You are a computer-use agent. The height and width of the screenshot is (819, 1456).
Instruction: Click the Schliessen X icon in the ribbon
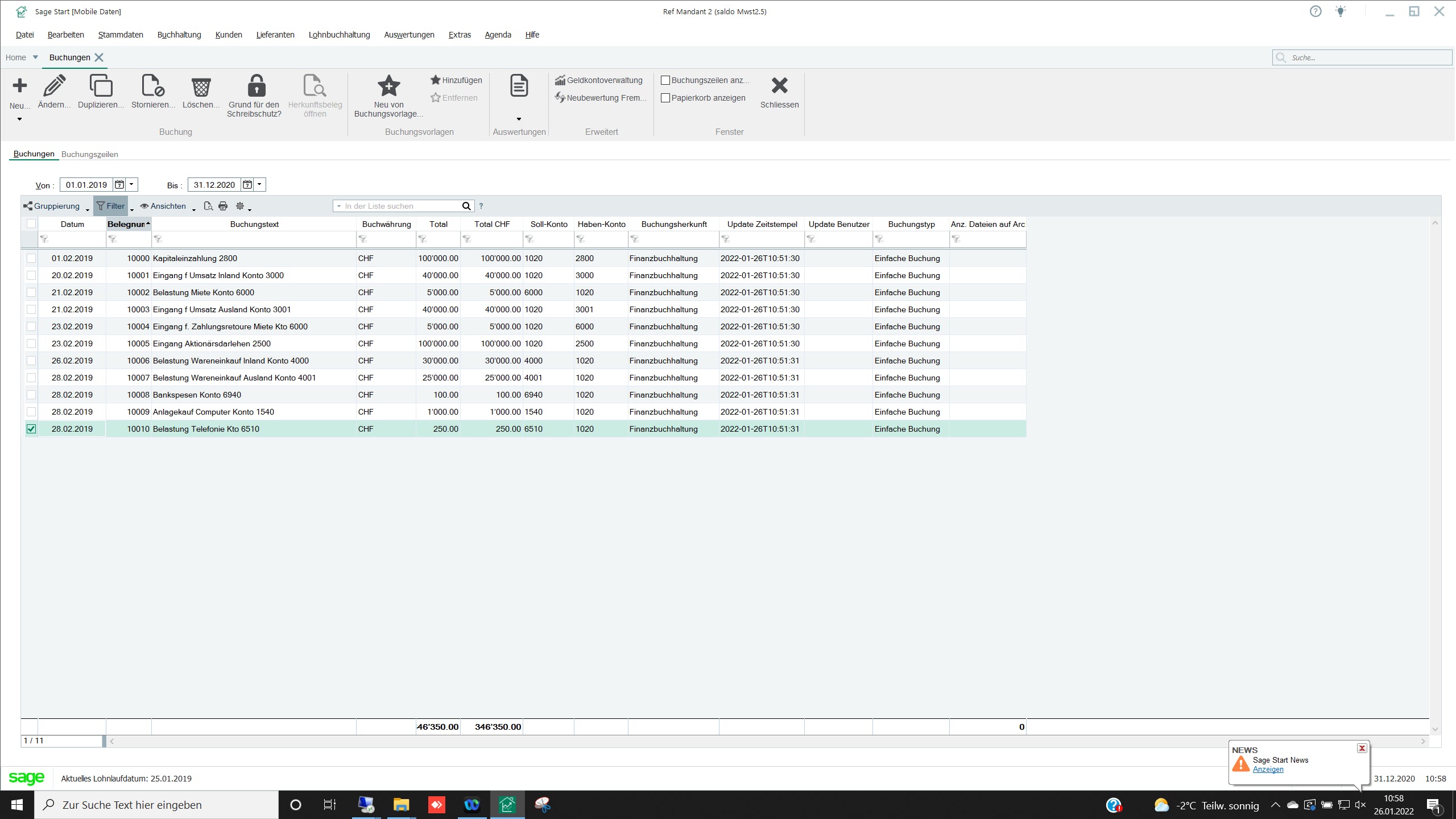coord(779,86)
